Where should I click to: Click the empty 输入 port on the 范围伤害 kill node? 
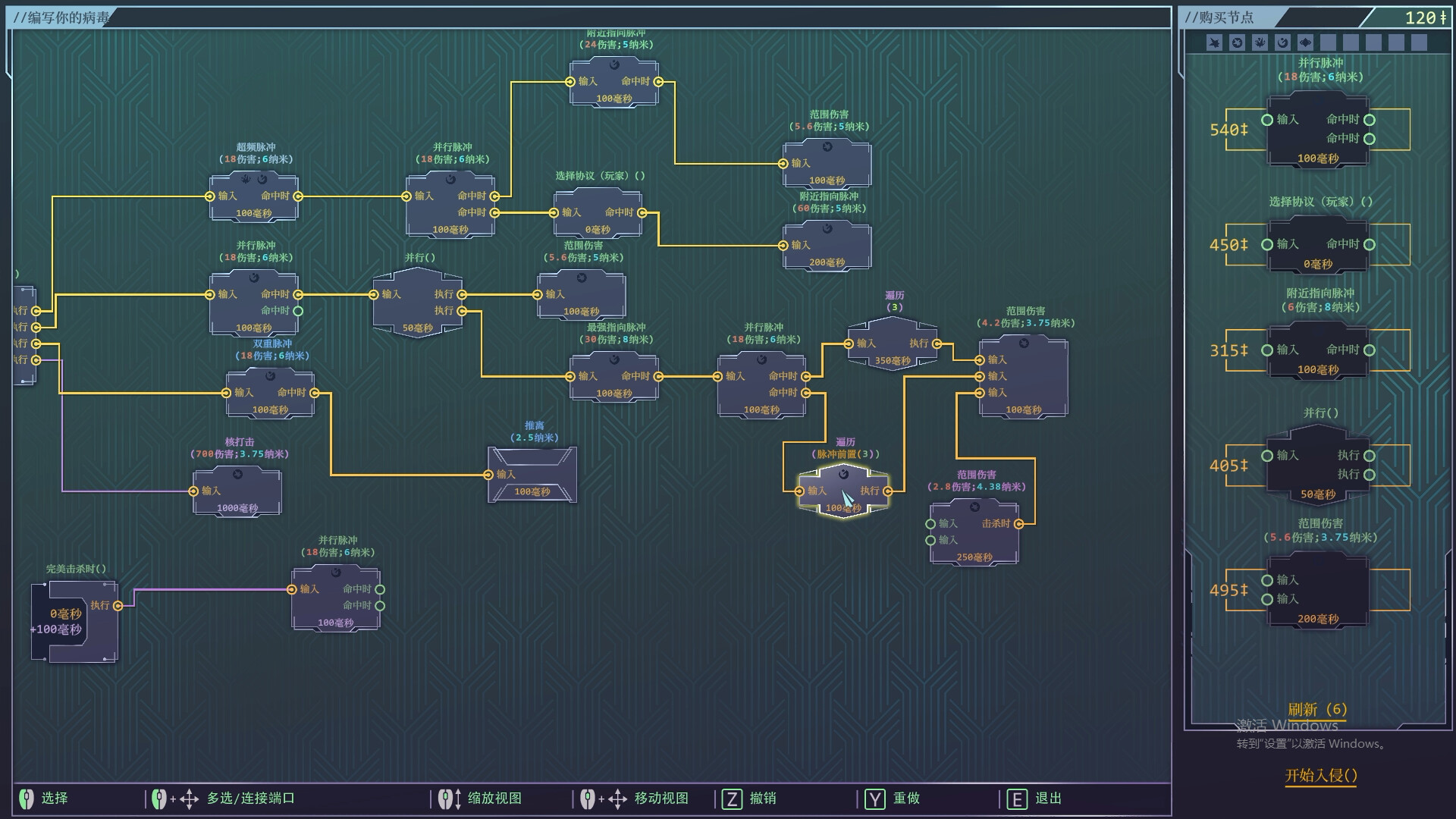(932, 523)
